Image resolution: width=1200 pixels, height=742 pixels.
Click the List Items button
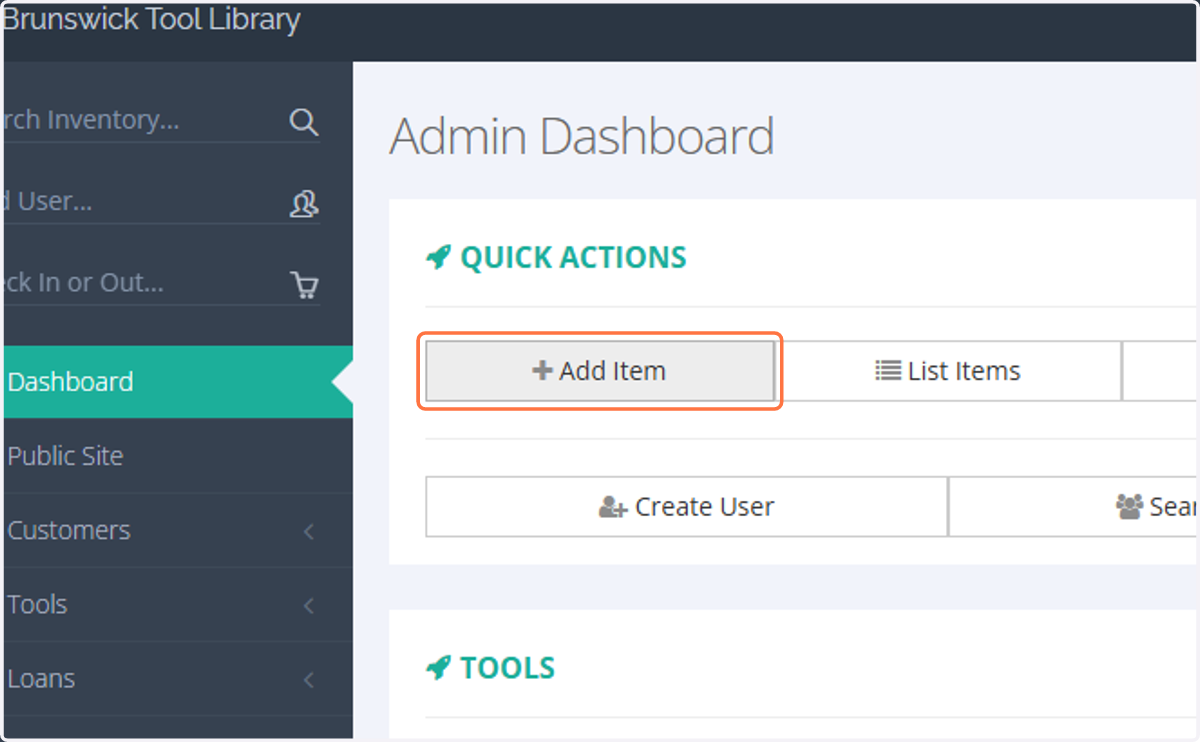948,371
